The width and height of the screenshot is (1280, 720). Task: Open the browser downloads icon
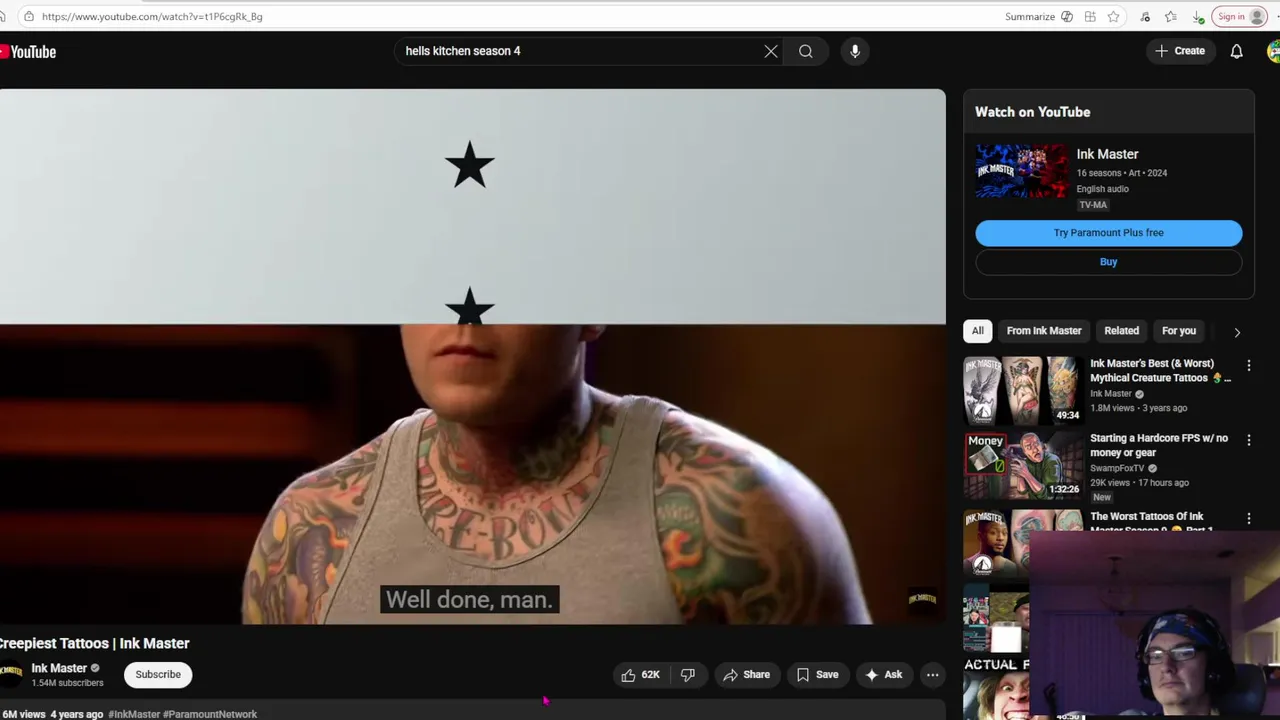1198,16
